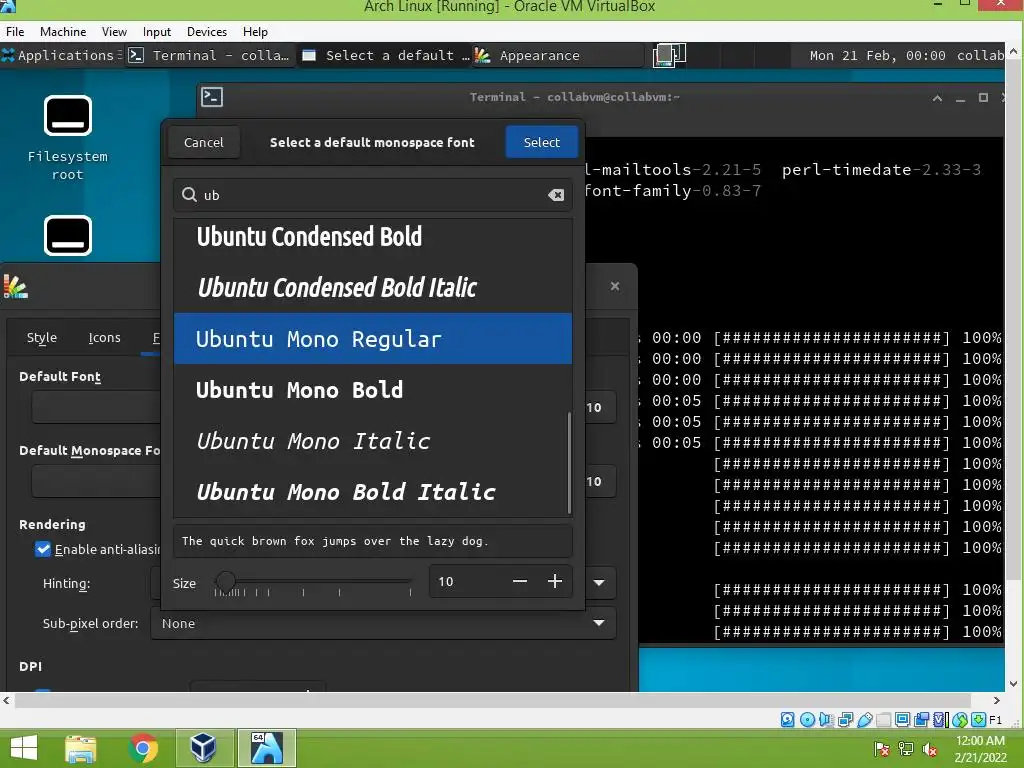Switch to Style tab in Appearance
This screenshot has width=1024, height=768.
tap(42, 337)
